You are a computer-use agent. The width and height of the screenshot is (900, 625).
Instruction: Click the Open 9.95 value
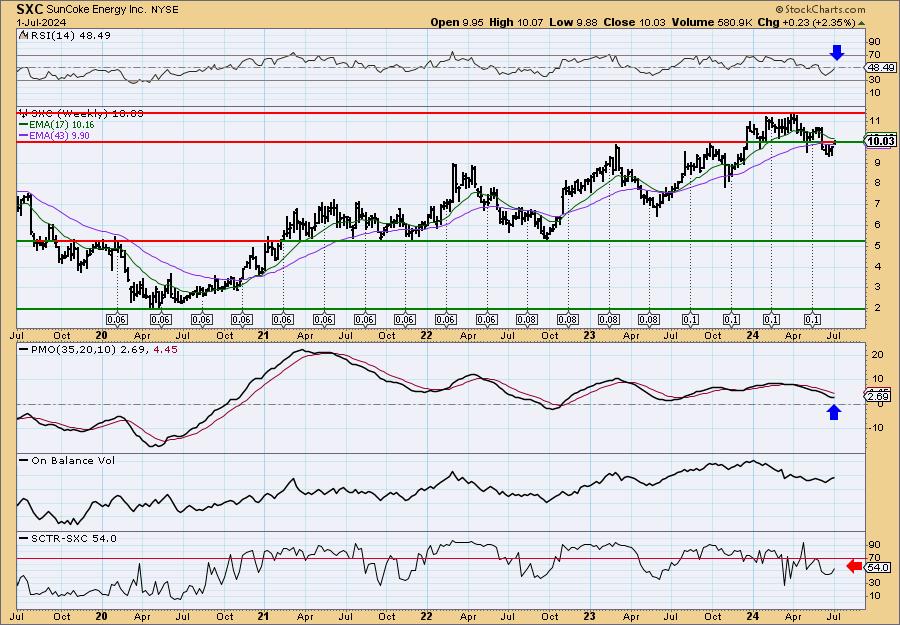pyautogui.click(x=457, y=22)
